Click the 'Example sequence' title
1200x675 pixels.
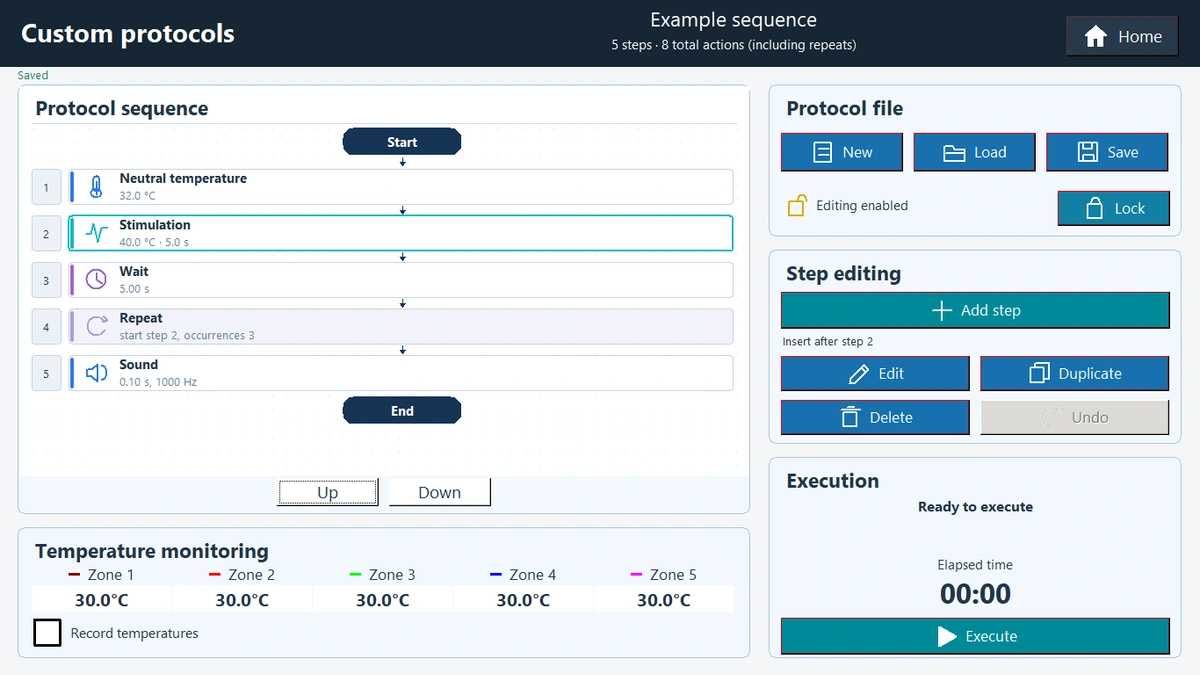tap(733, 20)
